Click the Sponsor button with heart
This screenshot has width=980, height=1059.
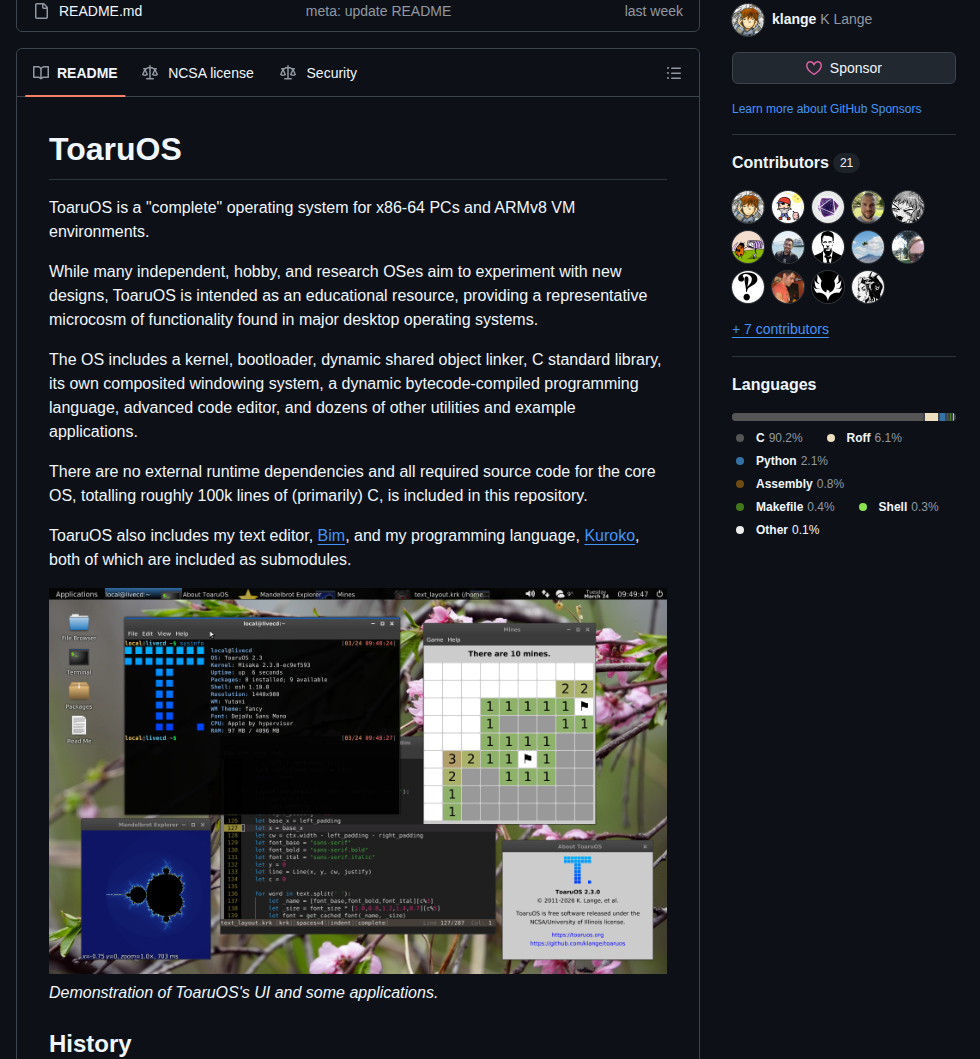[844, 68]
